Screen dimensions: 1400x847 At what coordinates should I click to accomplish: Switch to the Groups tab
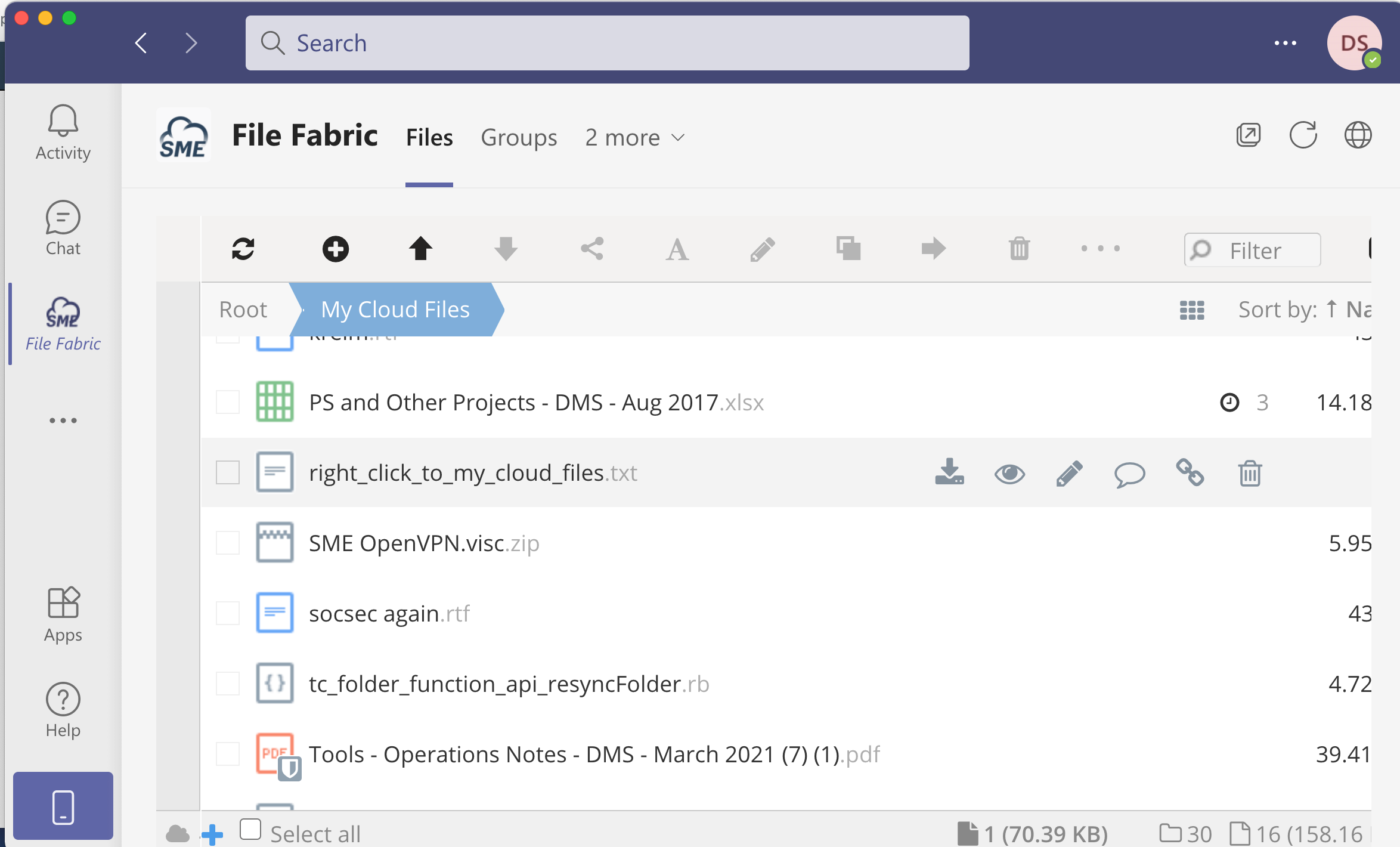pyautogui.click(x=519, y=138)
